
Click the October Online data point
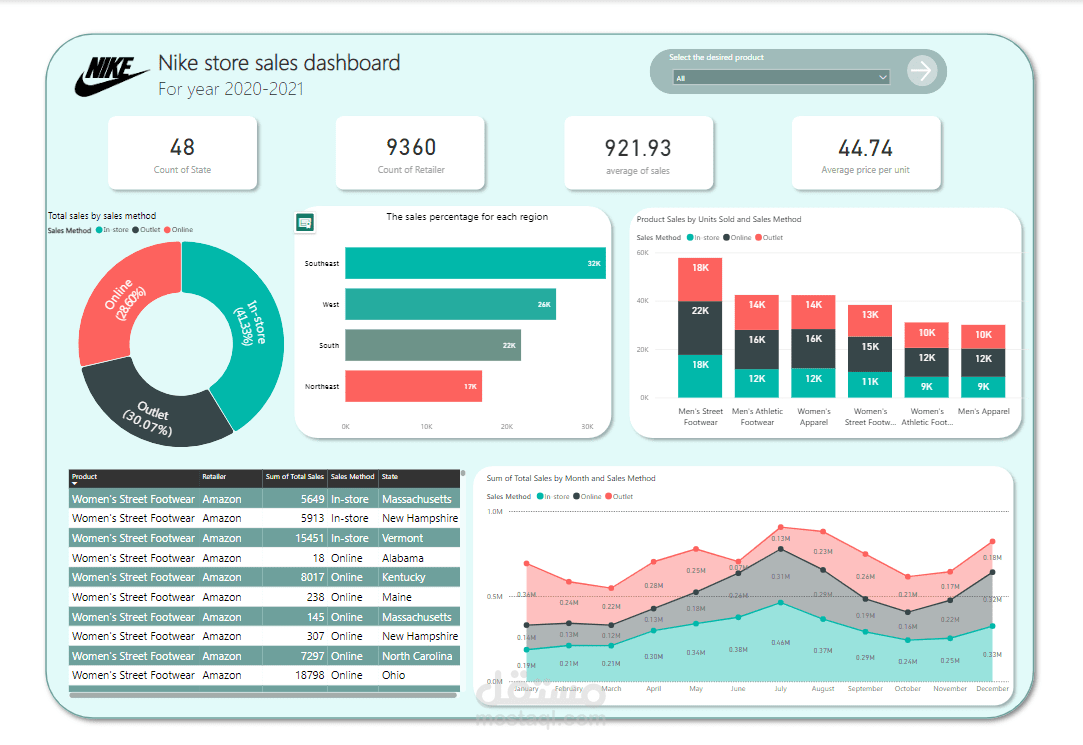click(x=908, y=612)
